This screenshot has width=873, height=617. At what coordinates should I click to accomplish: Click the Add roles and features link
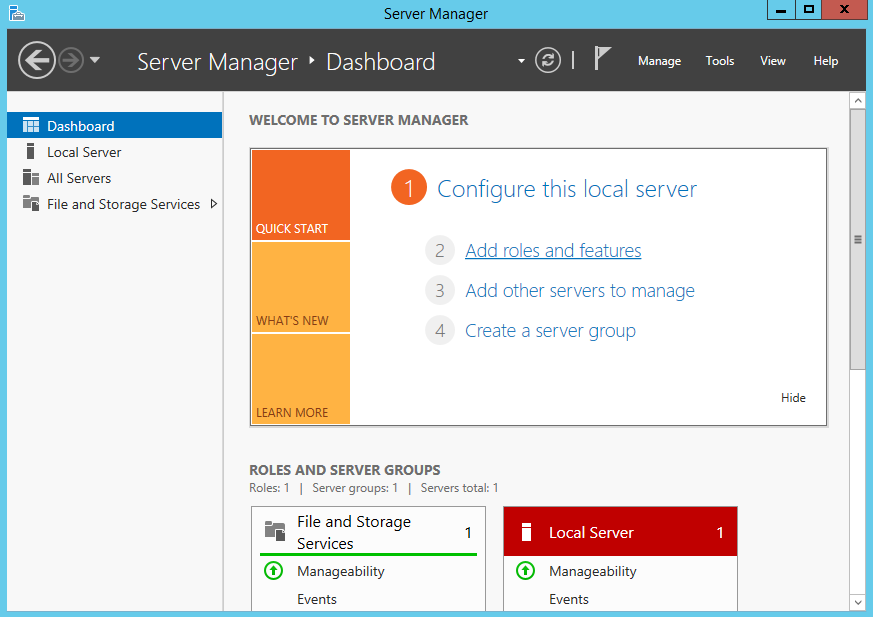553,251
